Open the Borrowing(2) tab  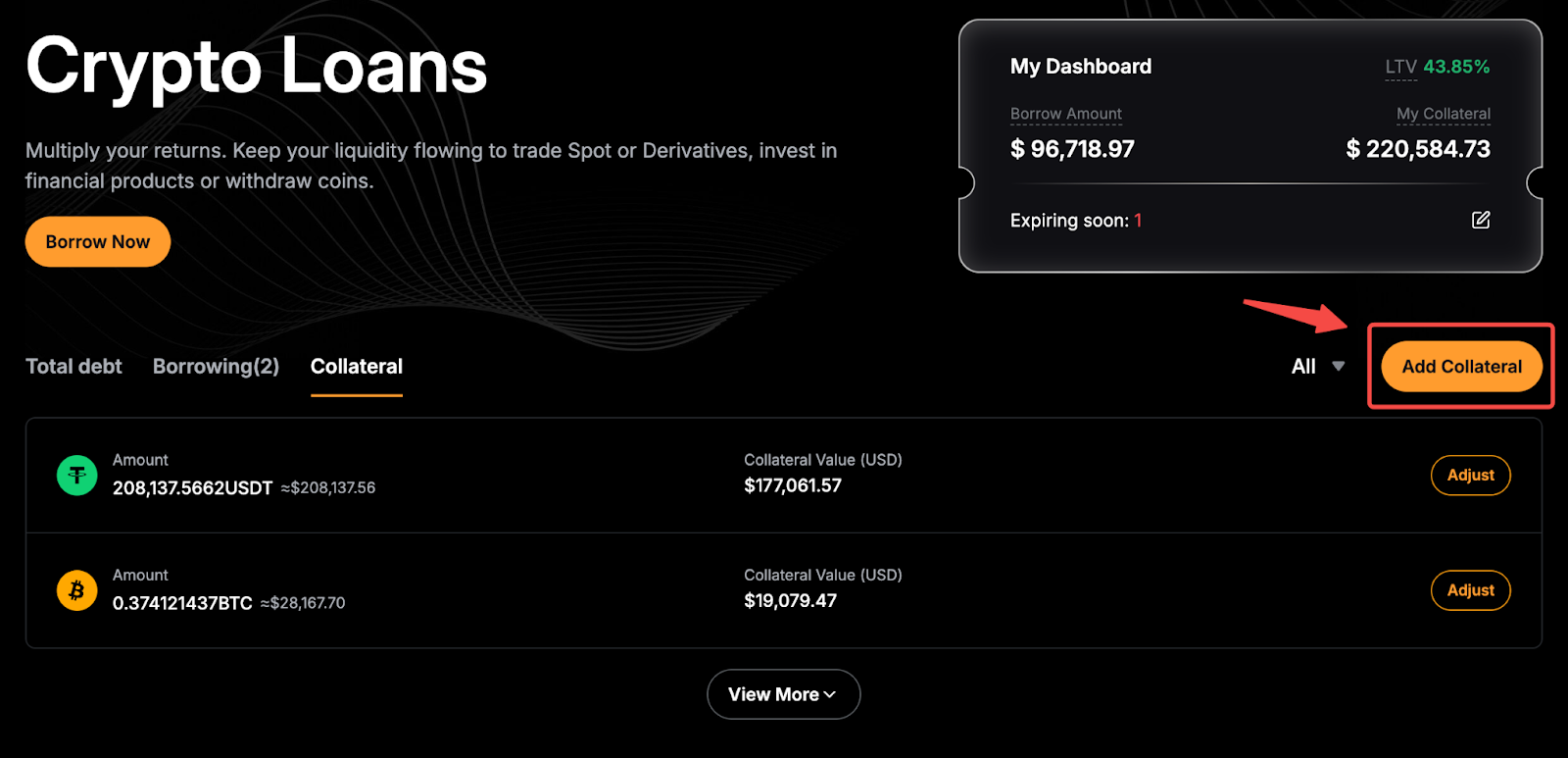pyautogui.click(x=216, y=367)
